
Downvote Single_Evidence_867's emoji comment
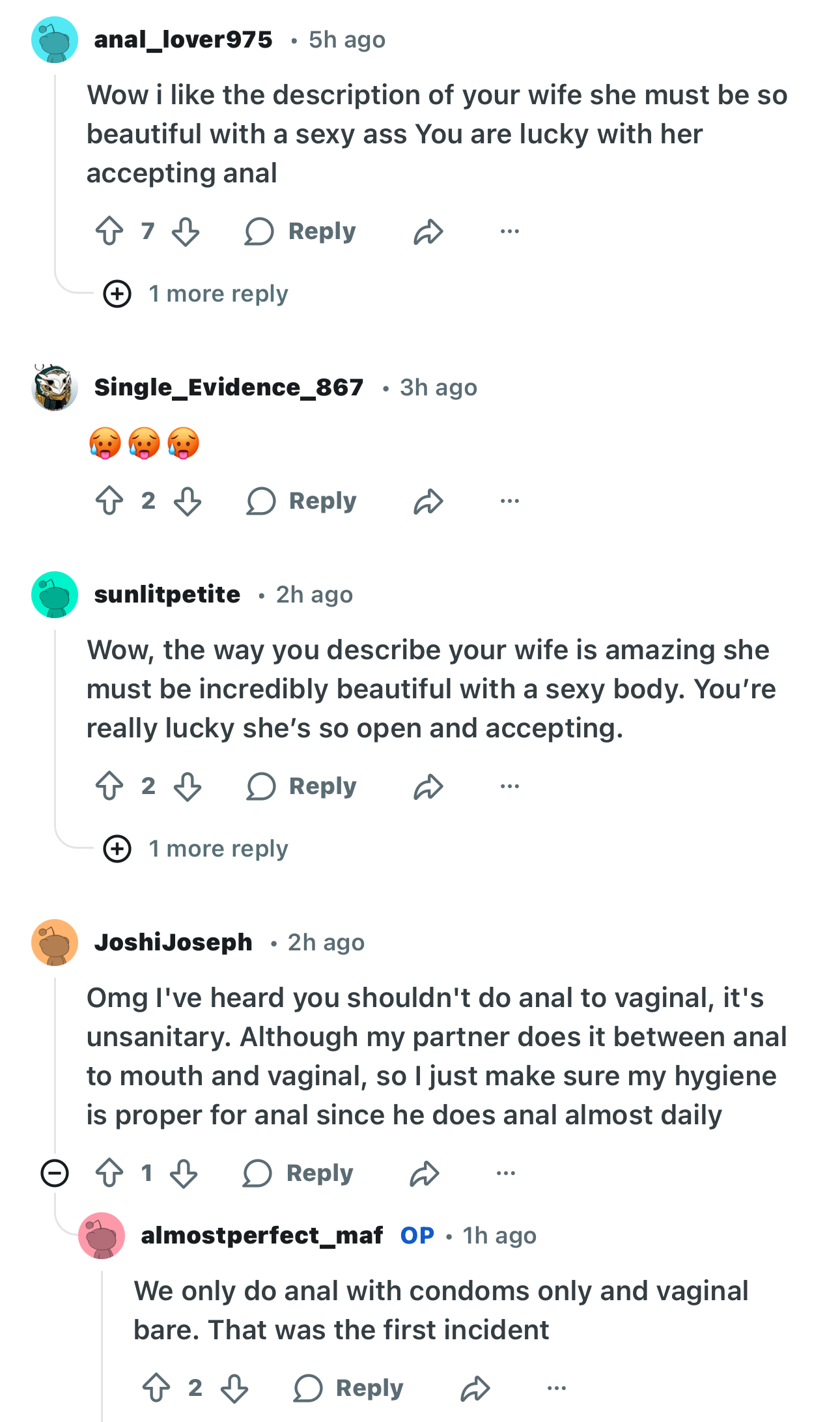click(x=188, y=502)
